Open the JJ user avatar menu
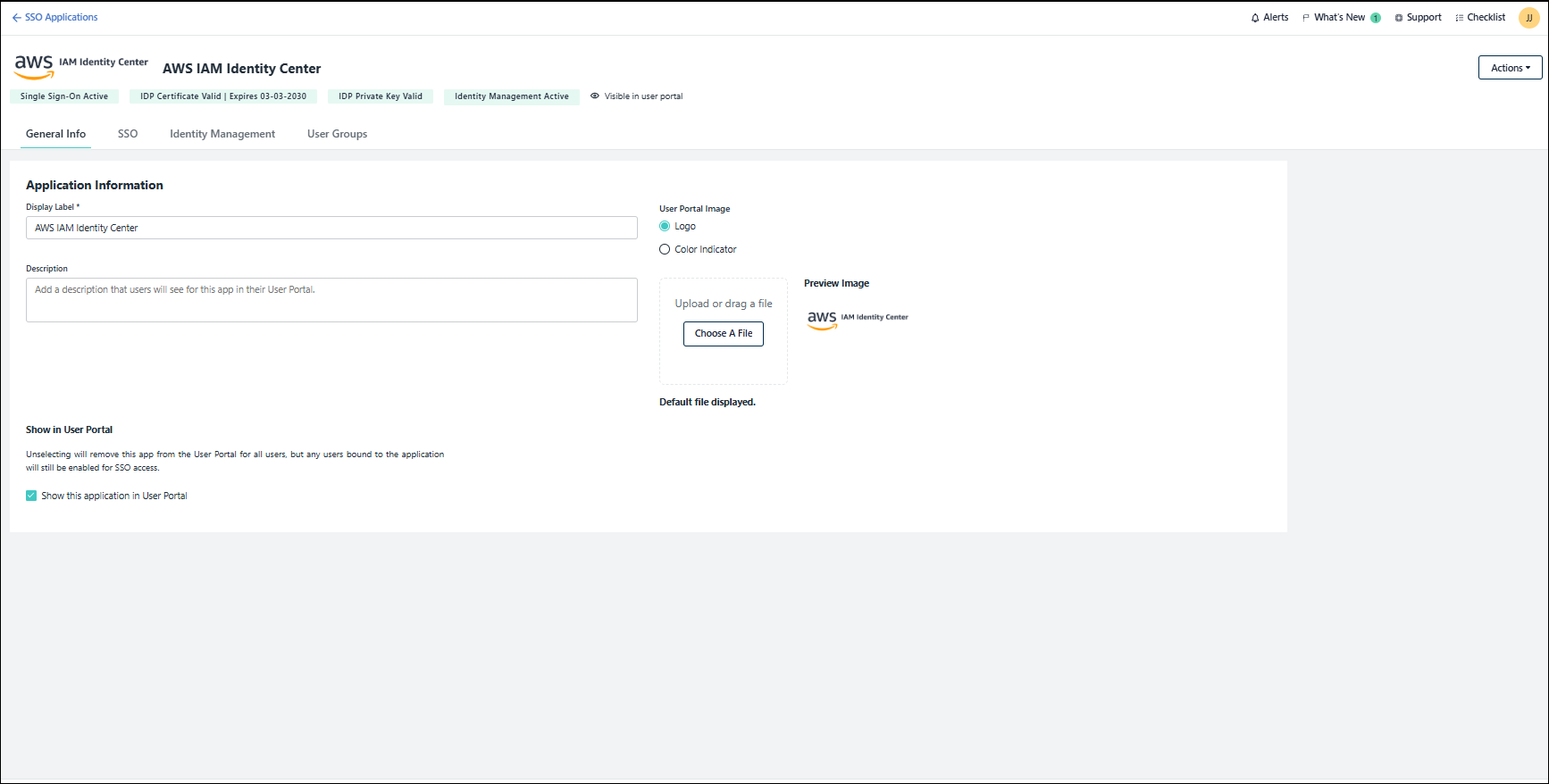 tap(1528, 18)
